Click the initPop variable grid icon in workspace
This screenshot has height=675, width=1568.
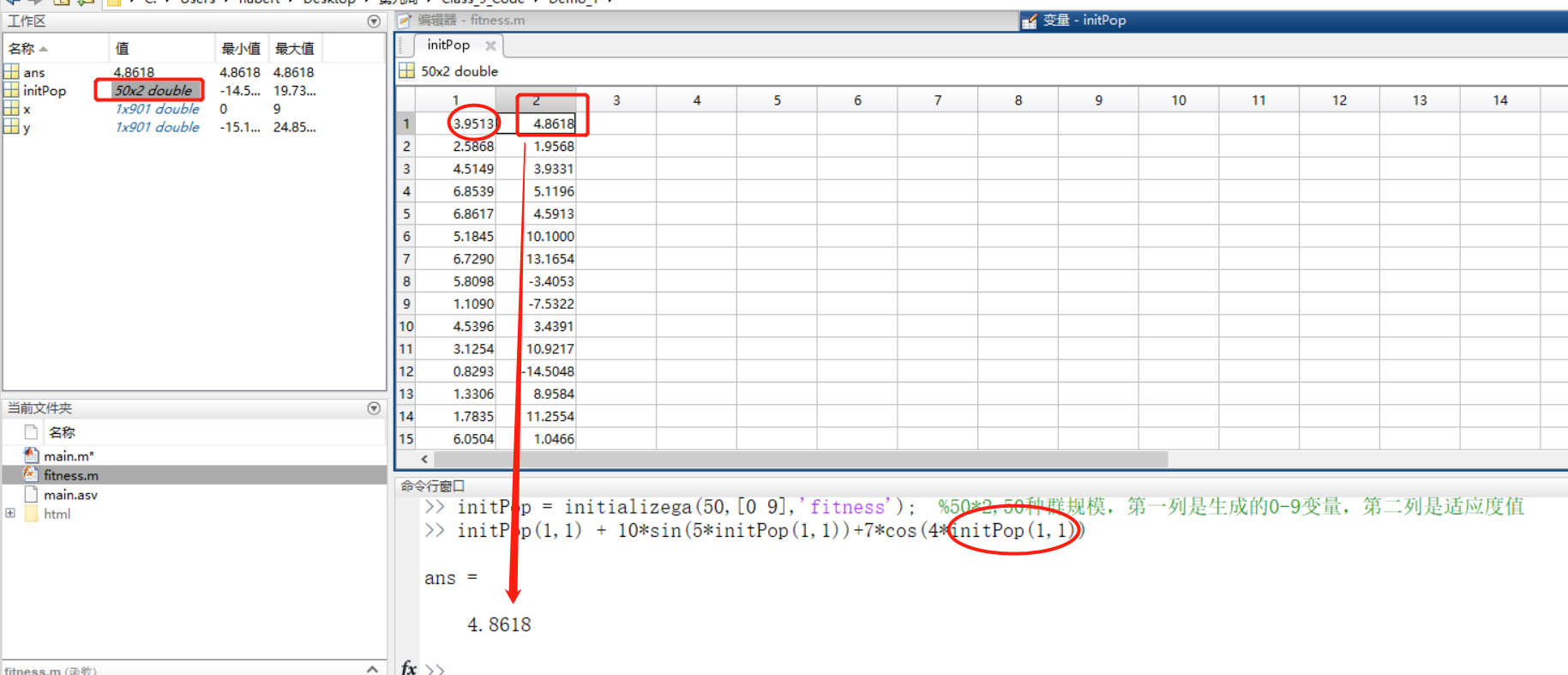(x=11, y=90)
